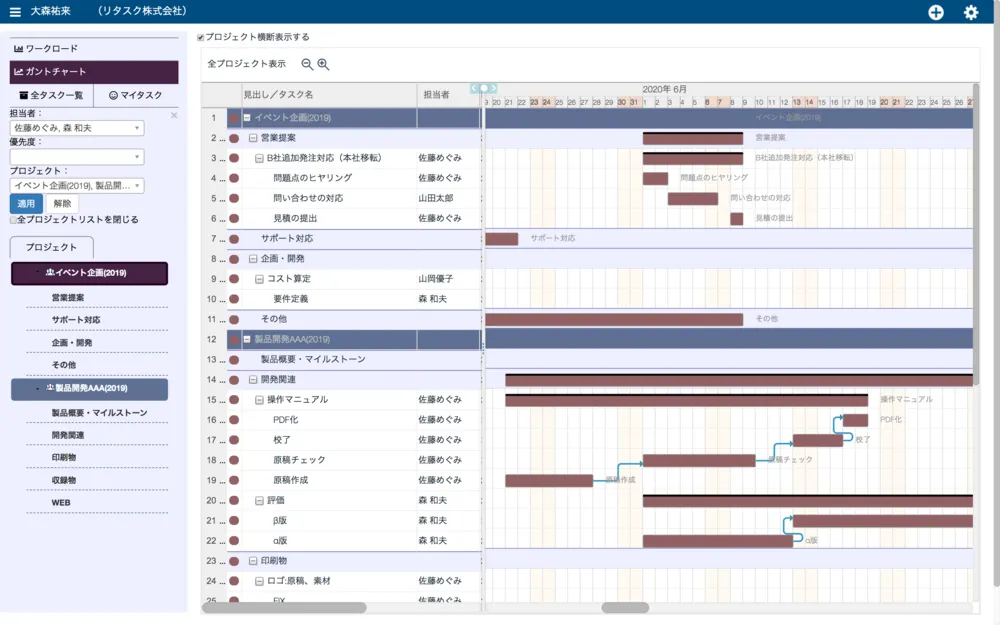Click timeline left arrow navigator
This screenshot has height=625, width=1000.
coord(474,88)
